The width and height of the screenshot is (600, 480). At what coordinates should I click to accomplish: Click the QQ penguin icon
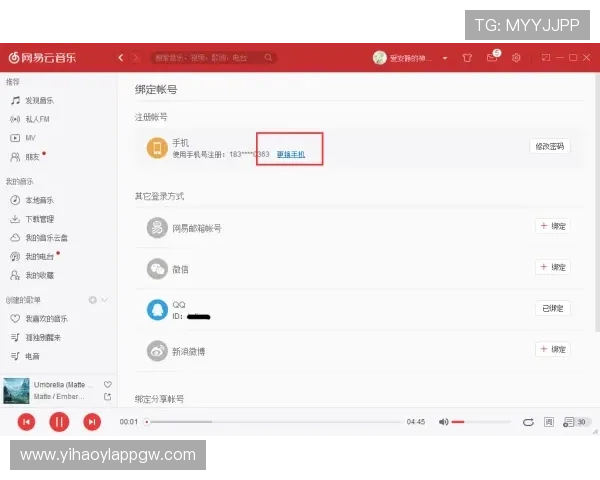click(x=157, y=310)
